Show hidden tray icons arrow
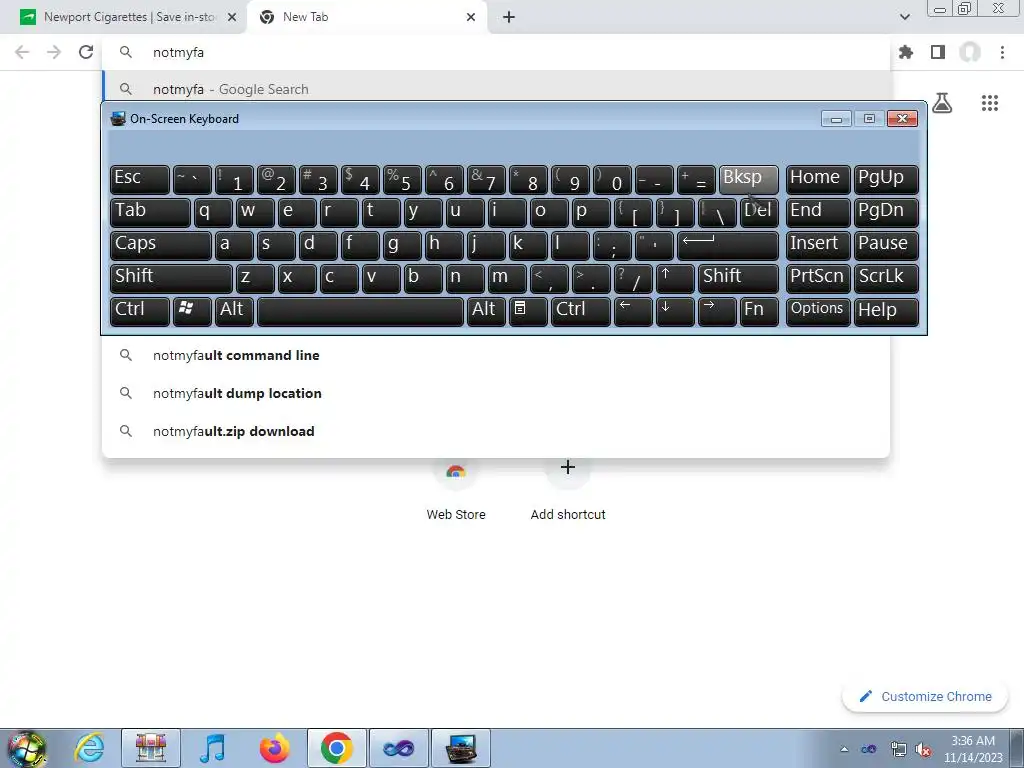 844,750
